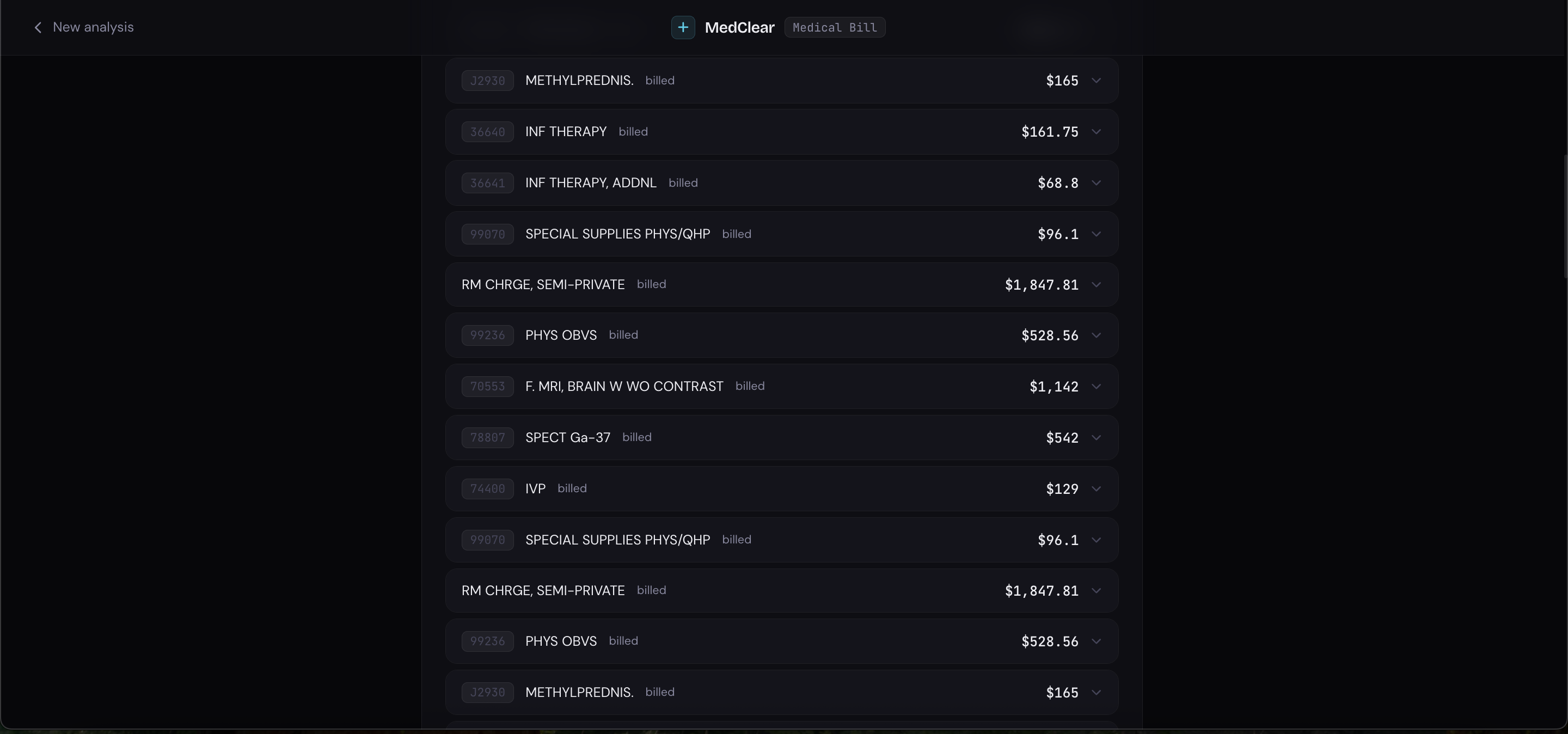Click the 70553 procedure code badge
The image size is (1568, 734).
[487, 387]
